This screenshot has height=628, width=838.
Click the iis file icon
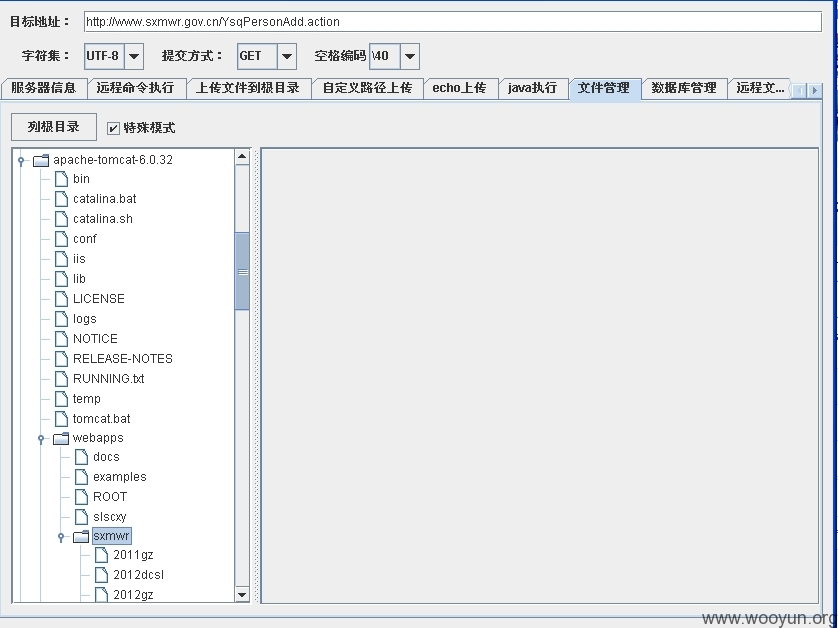[61, 259]
